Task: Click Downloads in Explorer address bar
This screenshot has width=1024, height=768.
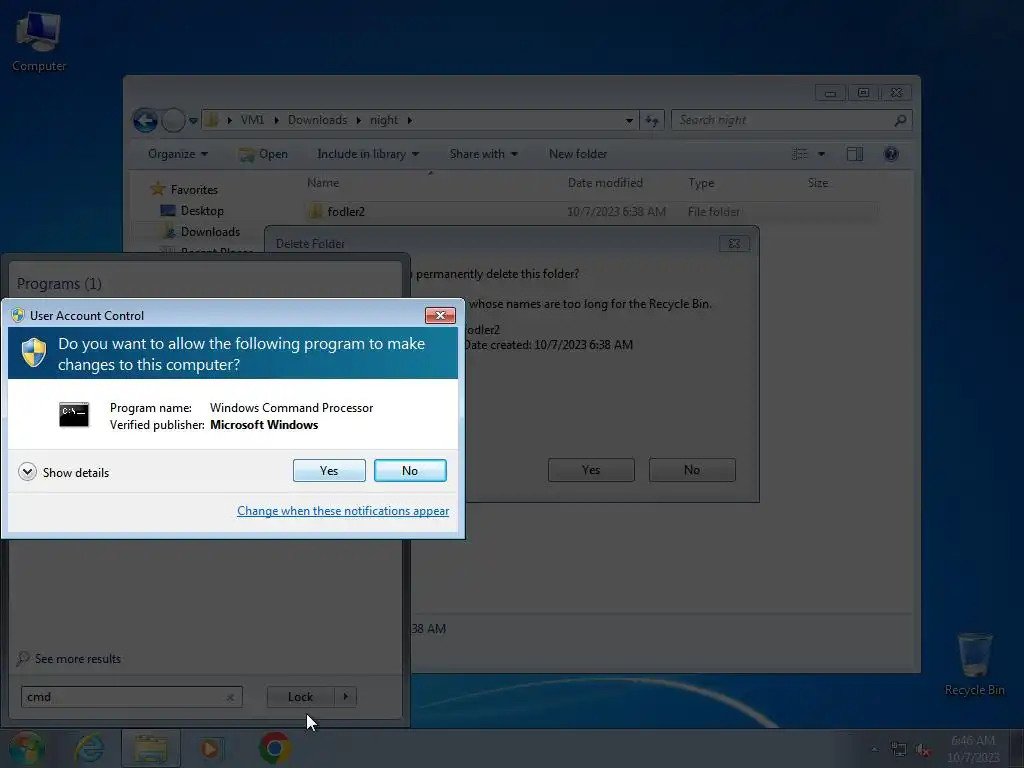Action: tap(317, 120)
